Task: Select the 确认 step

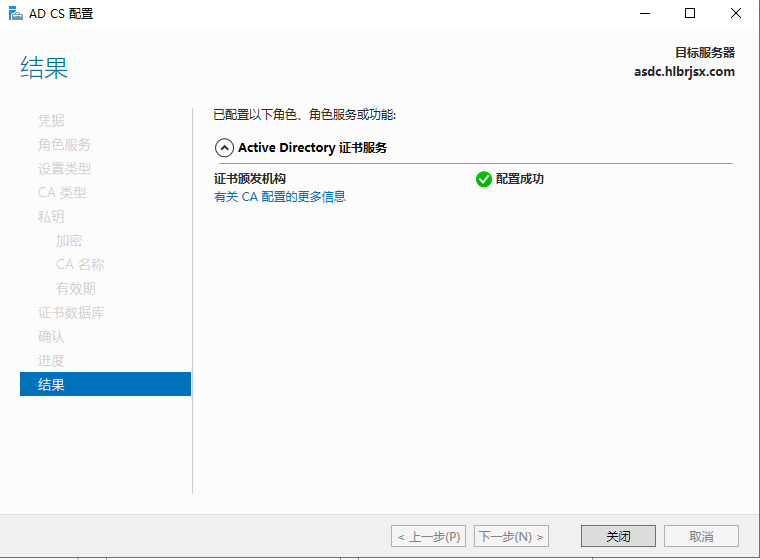Action: [x=51, y=336]
